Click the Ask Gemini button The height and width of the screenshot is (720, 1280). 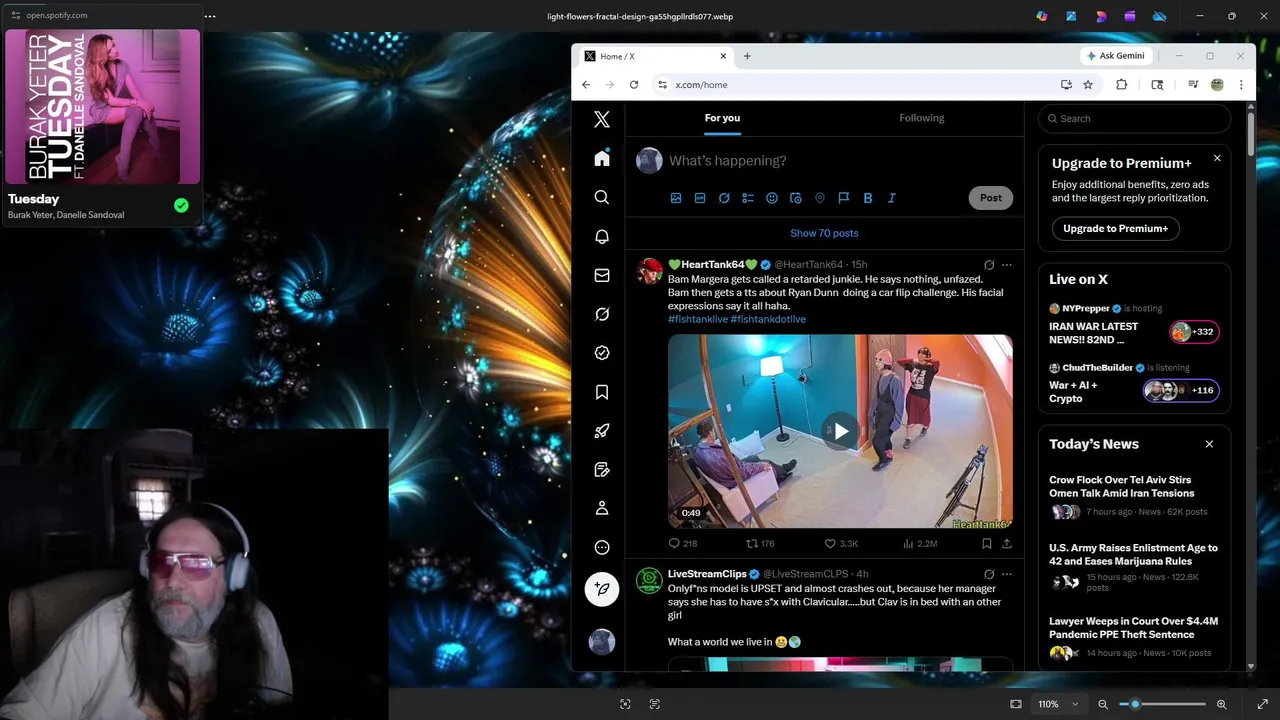(1115, 56)
